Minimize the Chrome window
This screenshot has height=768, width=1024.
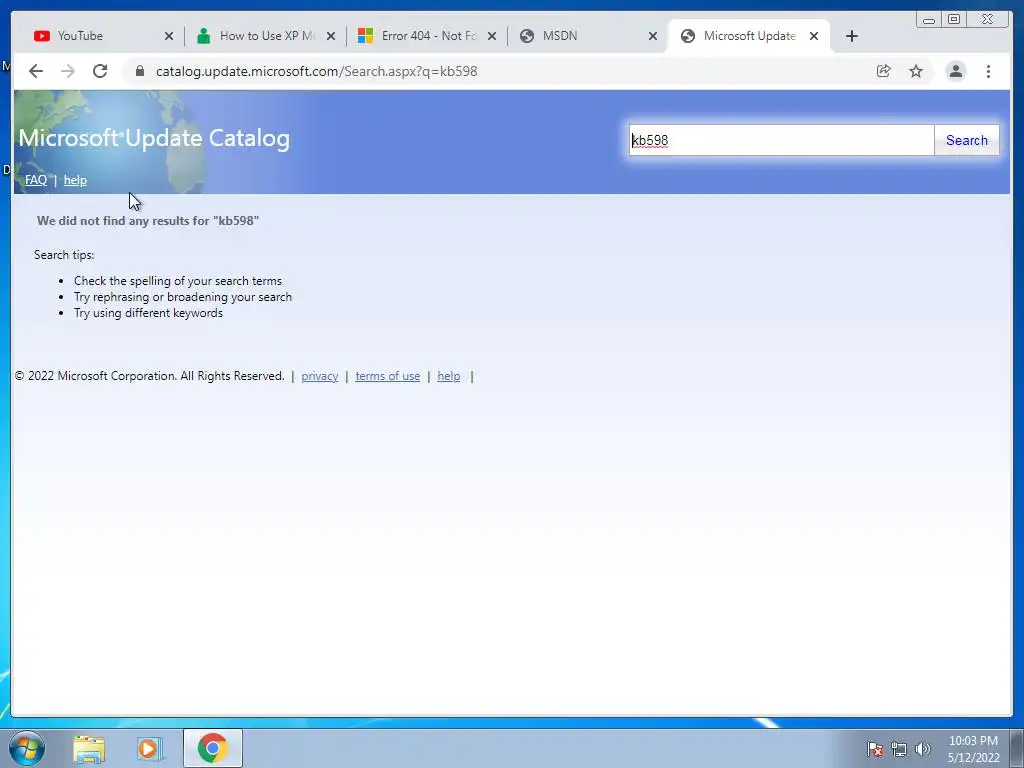tap(929, 20)
